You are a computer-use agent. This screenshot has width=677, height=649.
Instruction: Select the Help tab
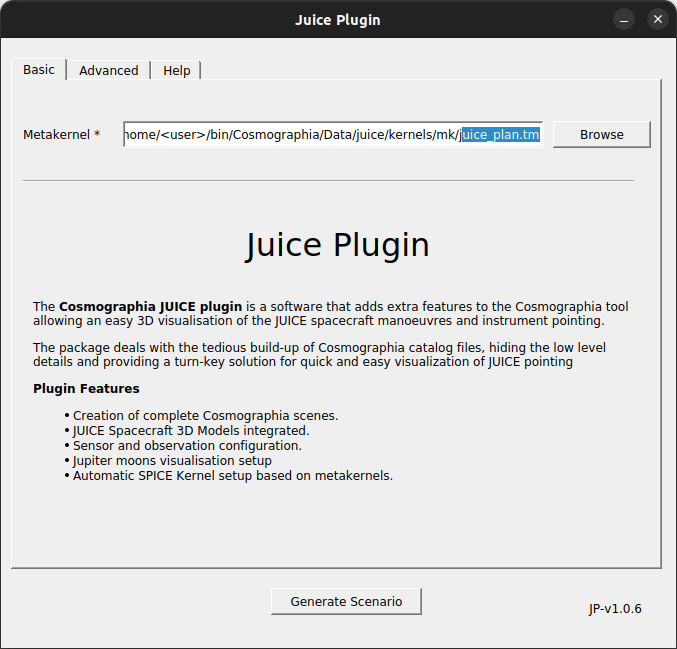[x=177, y=70]
